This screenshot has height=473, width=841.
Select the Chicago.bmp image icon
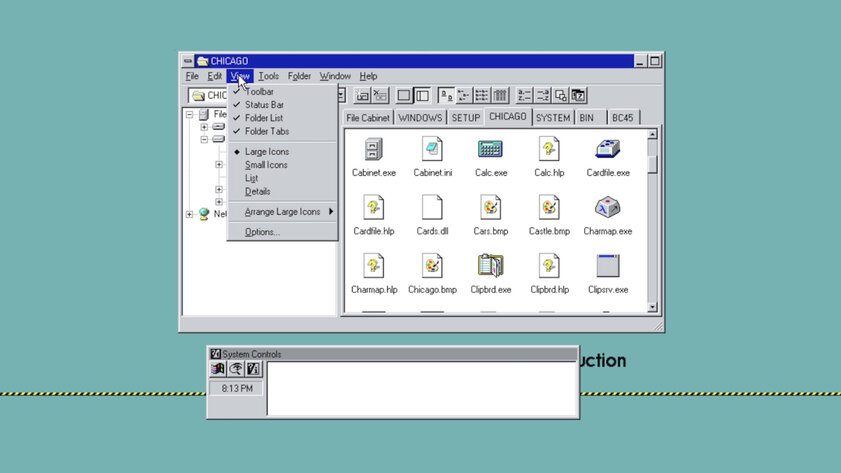(x=432, y=266)
